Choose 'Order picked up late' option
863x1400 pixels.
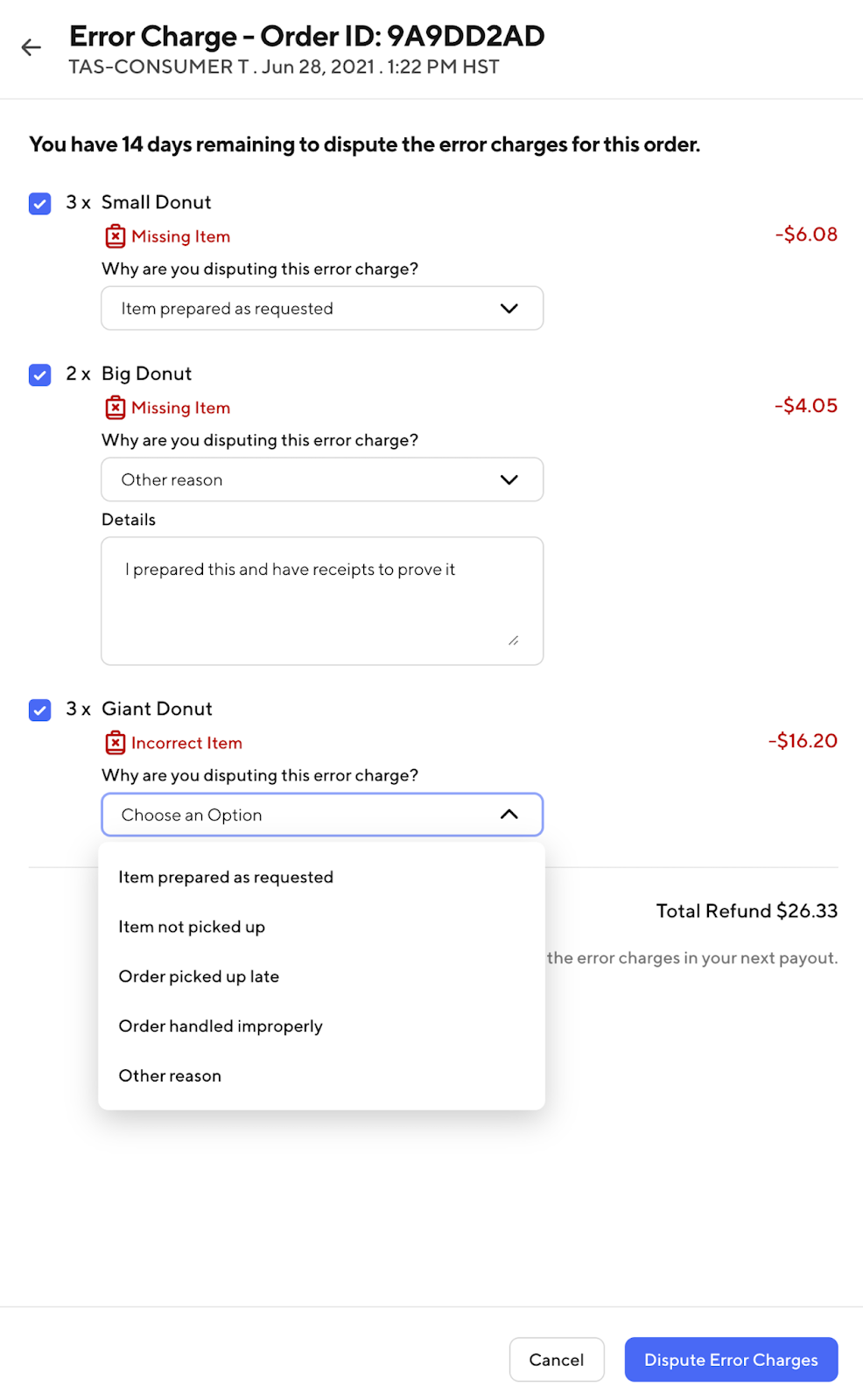[199, 976]
